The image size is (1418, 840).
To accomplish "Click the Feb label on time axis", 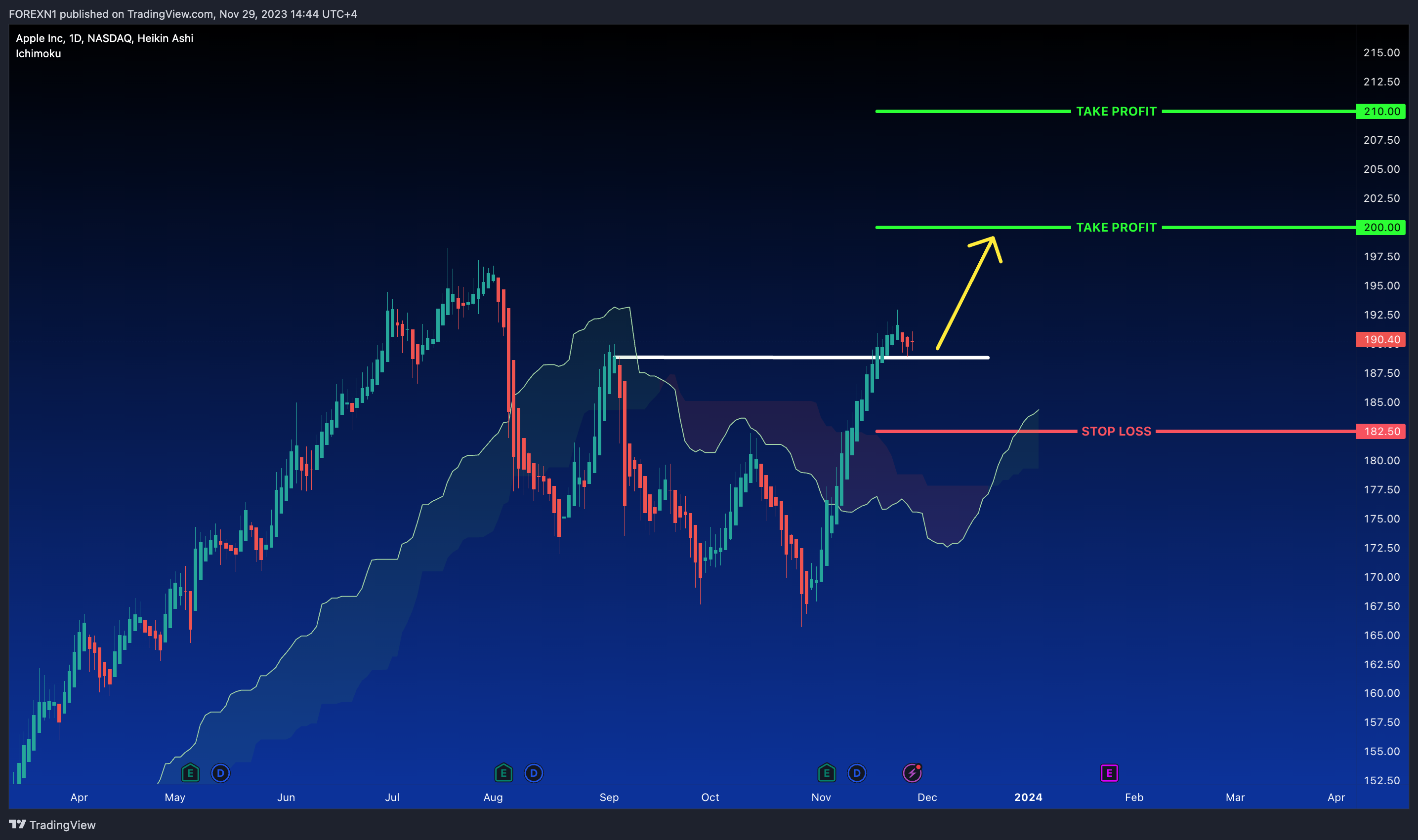I will point(1134,797).
